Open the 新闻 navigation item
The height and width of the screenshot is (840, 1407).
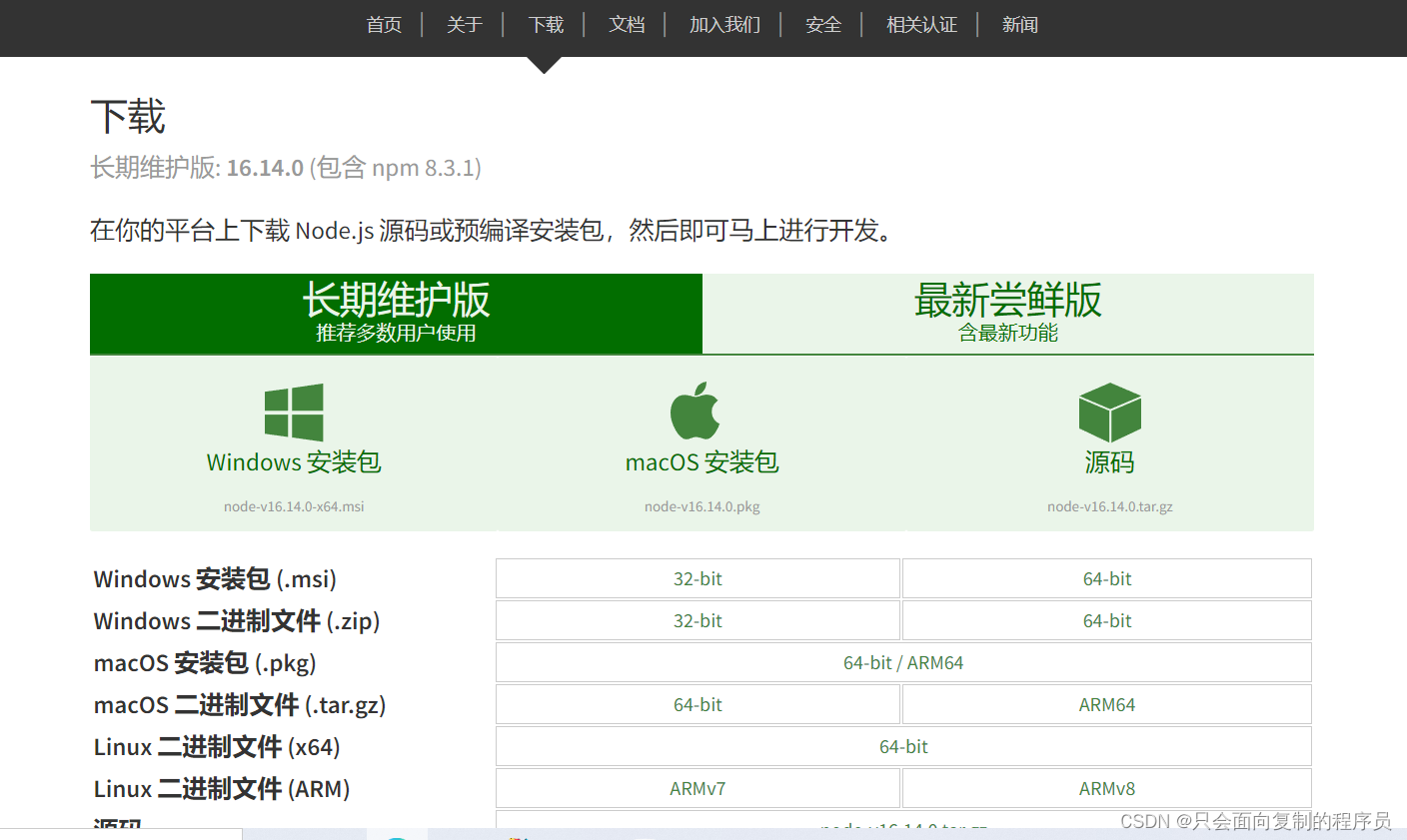click(1020, 25)
